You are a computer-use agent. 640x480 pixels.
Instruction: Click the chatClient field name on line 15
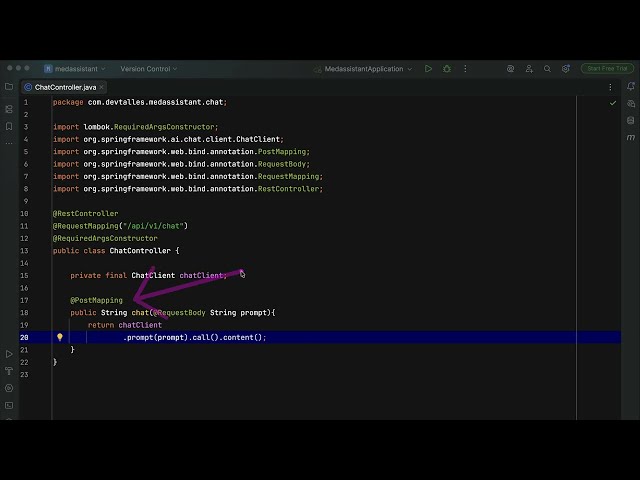tap(201, 276)
